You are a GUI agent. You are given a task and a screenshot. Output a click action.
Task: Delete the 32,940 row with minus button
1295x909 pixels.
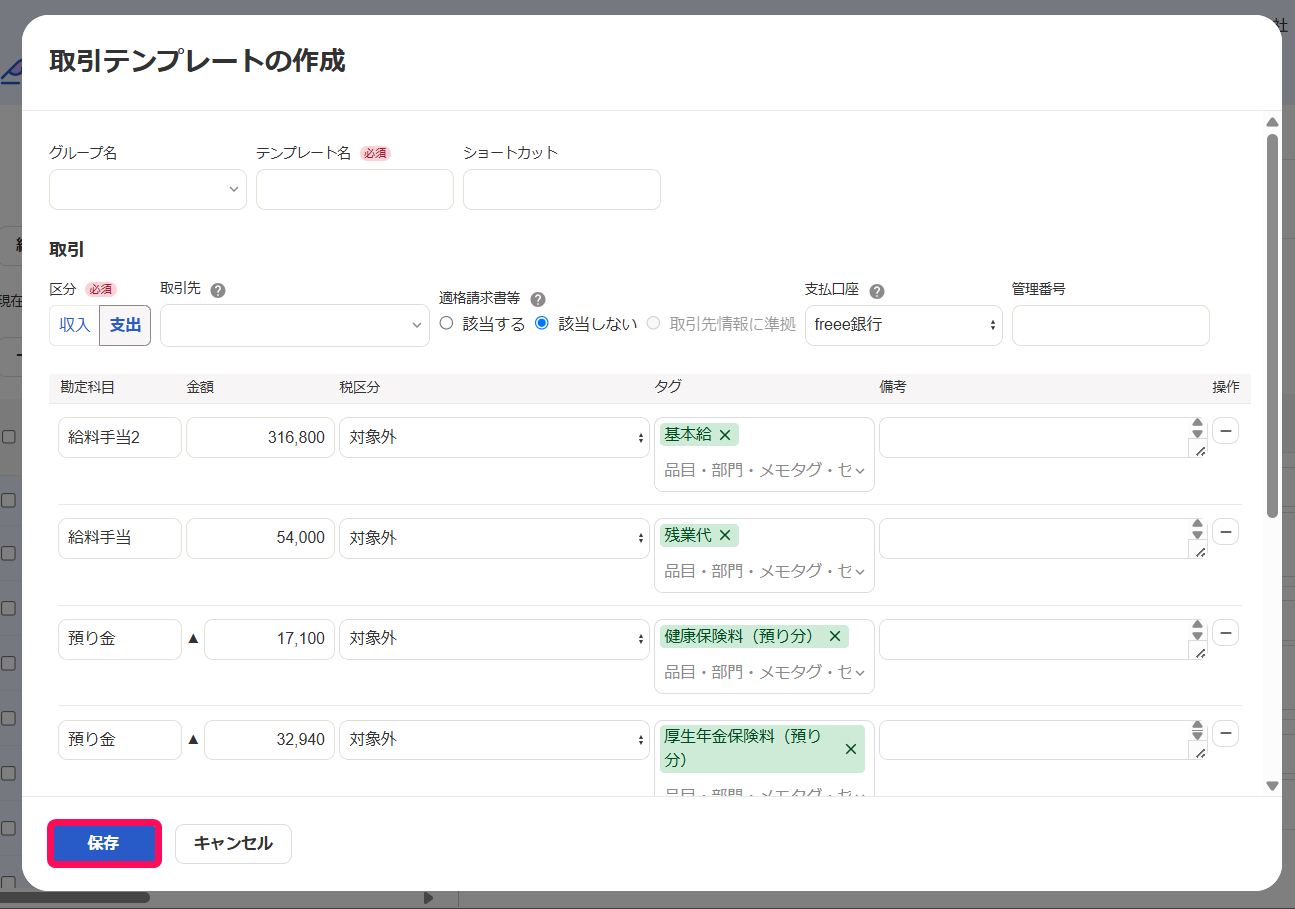click(x=1226, y=734)
